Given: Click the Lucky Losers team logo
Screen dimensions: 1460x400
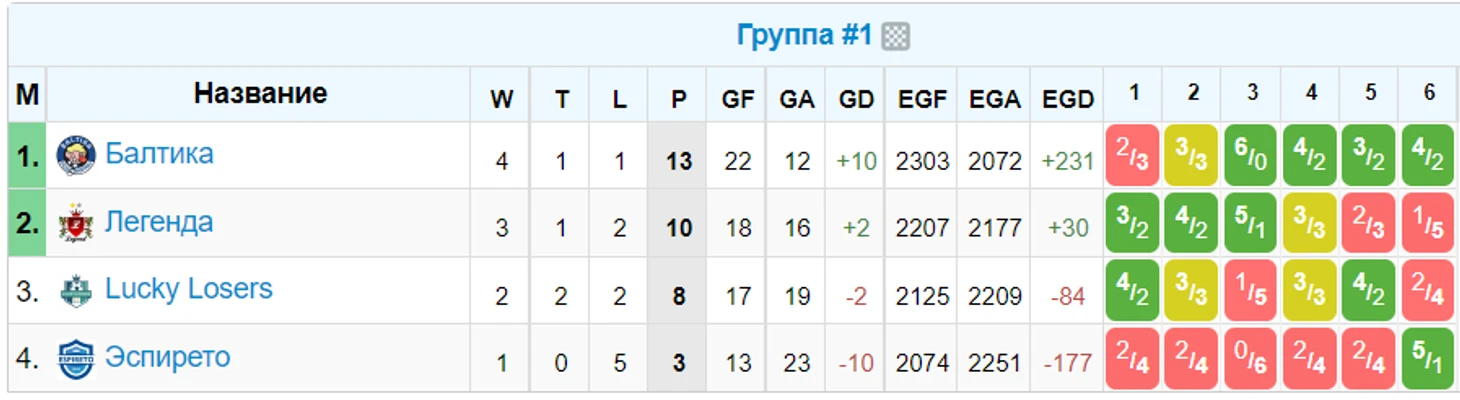Looking at the screenshot, I should point(76,291).
